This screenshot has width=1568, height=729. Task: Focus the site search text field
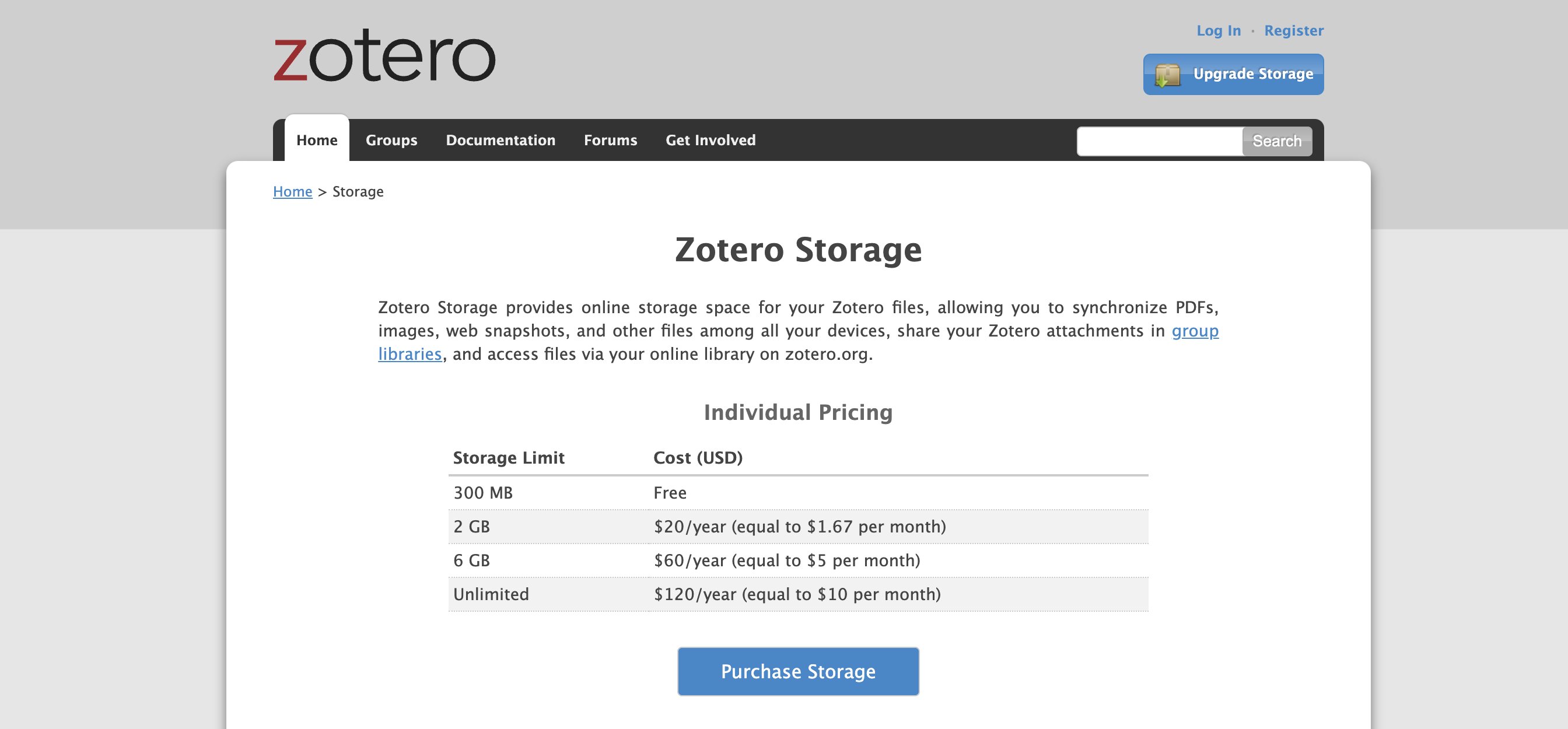click(x=1160, y=141)
